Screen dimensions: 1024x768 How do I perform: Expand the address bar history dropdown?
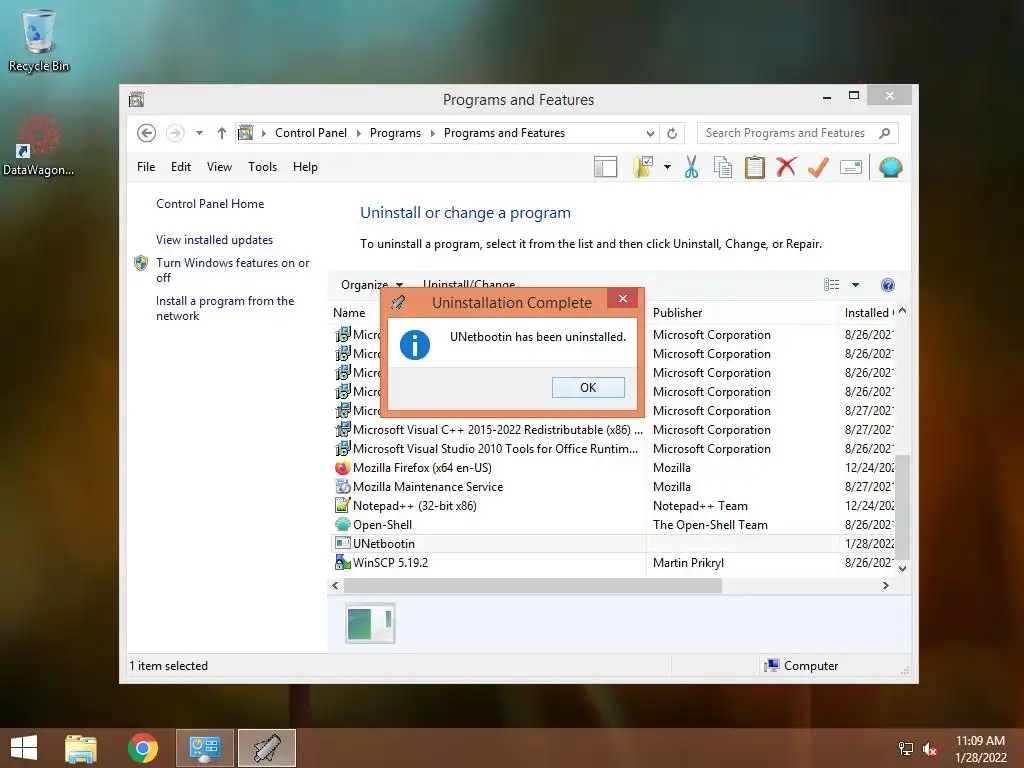[x=650, y=133]
